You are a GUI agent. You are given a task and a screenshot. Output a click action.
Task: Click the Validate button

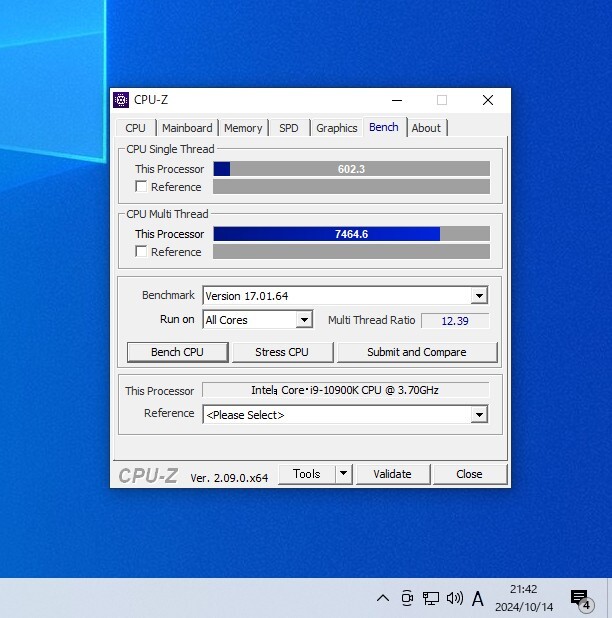pyautogui.click(x=392, y=474)
